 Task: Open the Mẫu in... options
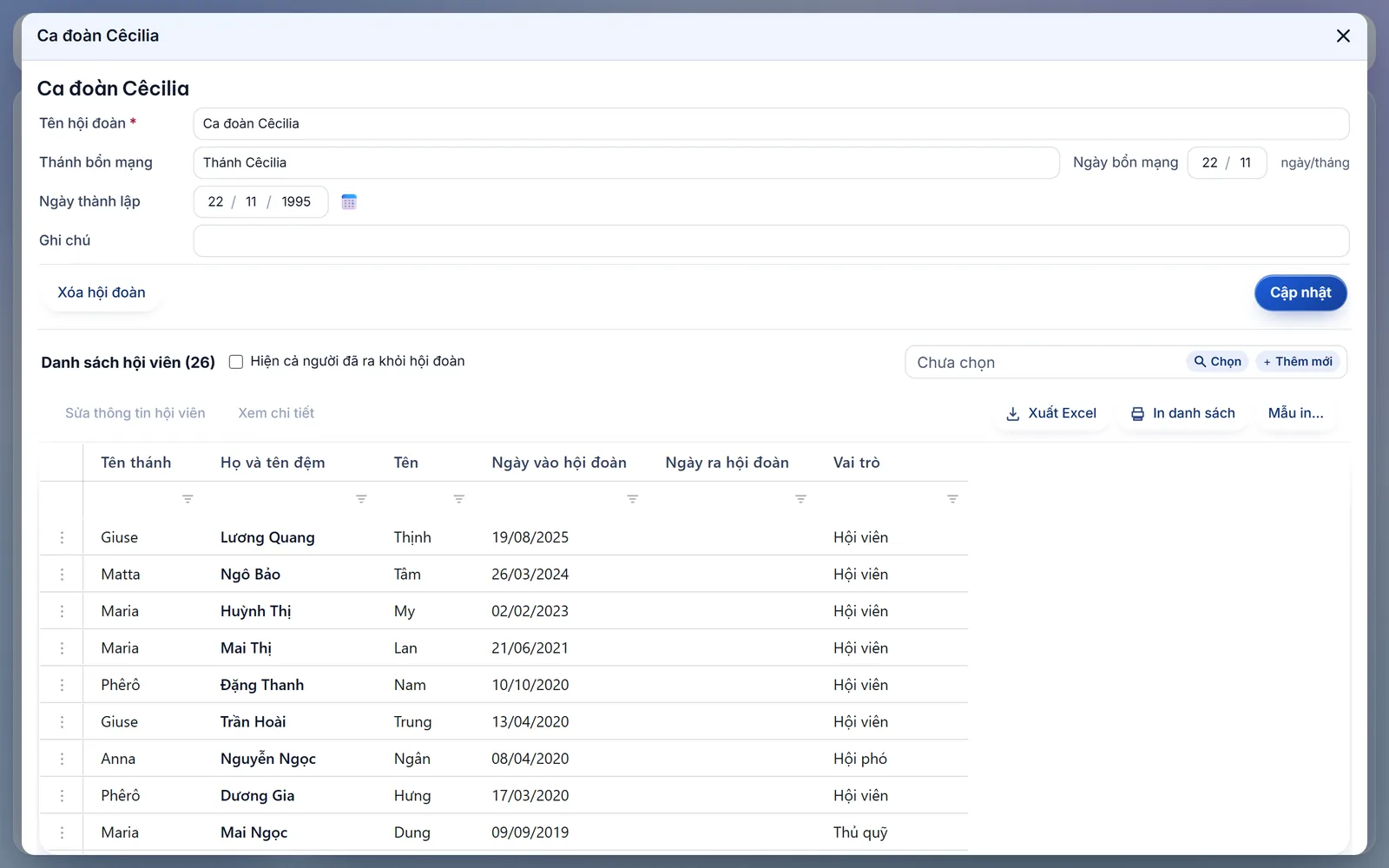pyautogui.click(x=1296, y=413)
